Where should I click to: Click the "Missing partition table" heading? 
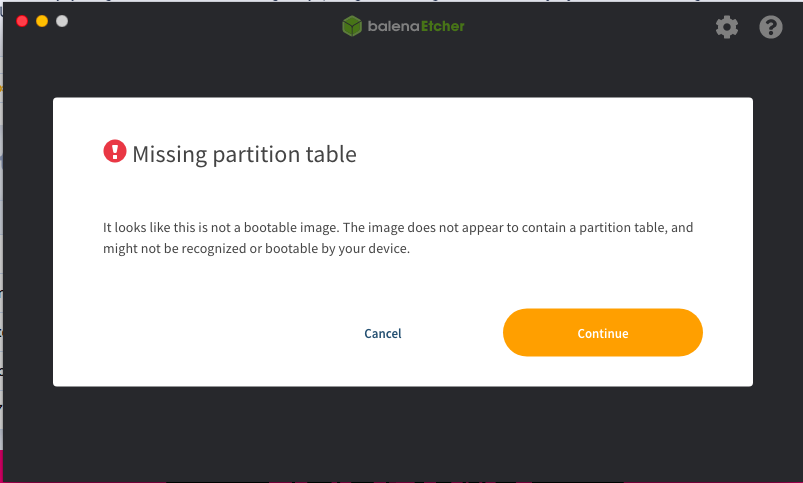click(x=244, y=154)
